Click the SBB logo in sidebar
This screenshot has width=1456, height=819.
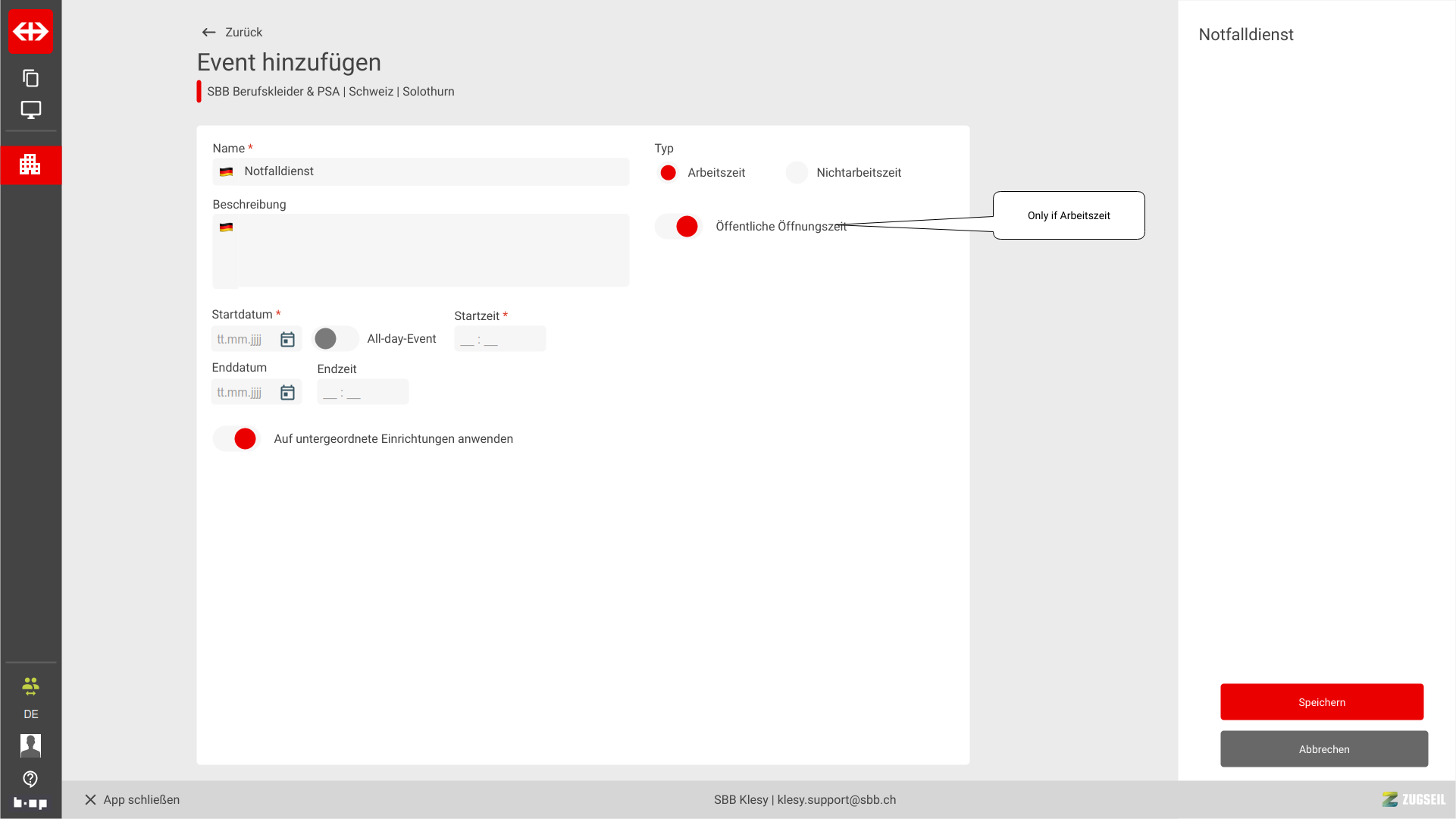(x=30, y=31)
